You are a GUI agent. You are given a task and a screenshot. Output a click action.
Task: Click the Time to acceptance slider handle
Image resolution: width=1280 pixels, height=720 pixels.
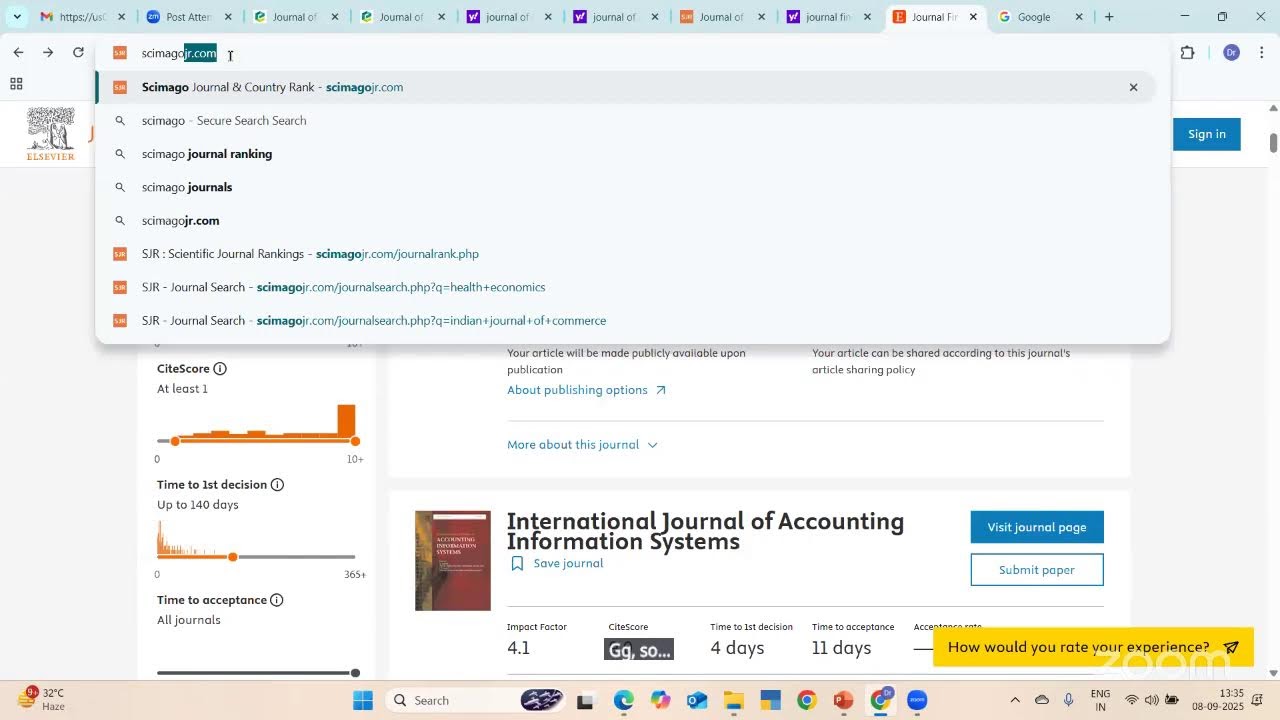(x=355, y=673)
